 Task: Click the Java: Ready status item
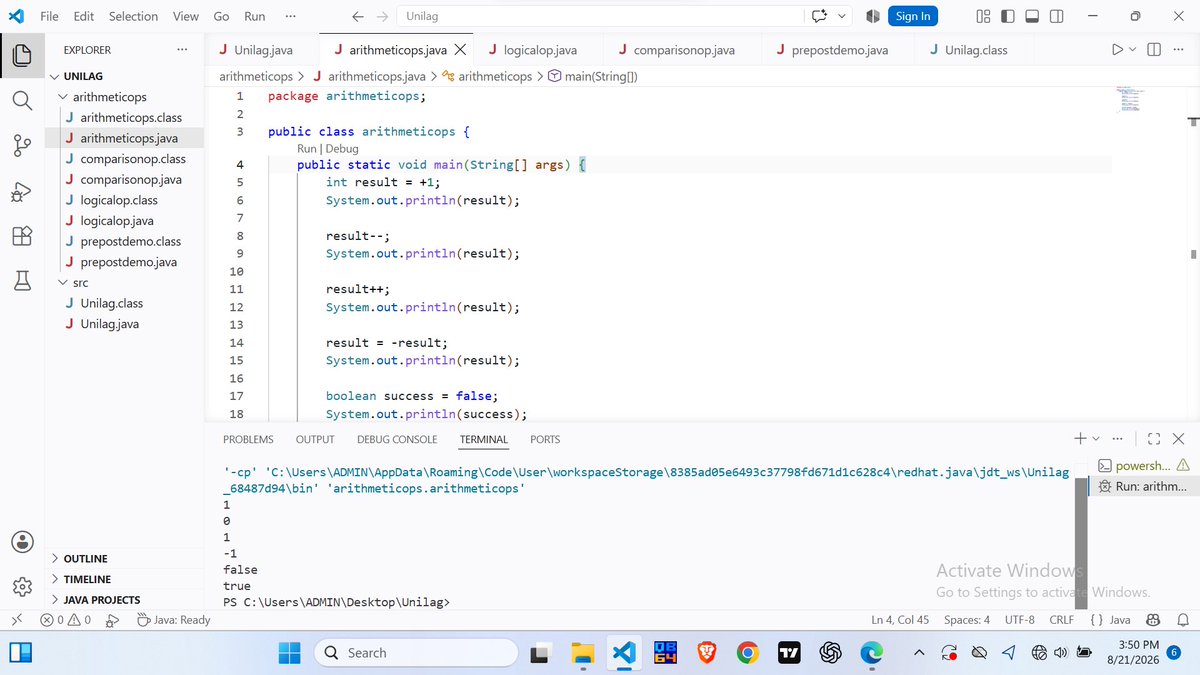173,620
